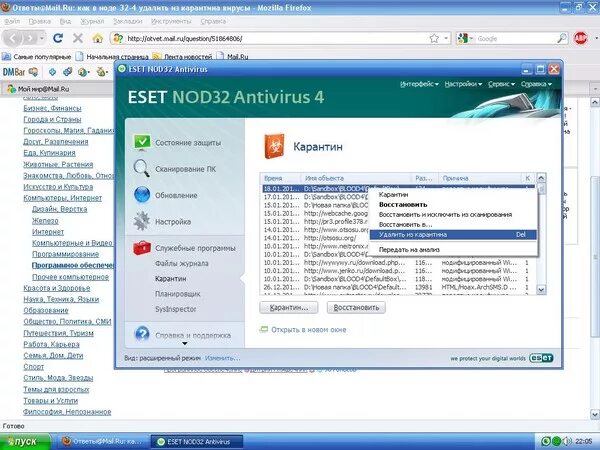Click the Программирование category link
The width and height of the screenshot is (600, 450).
(x=65, y=254)
